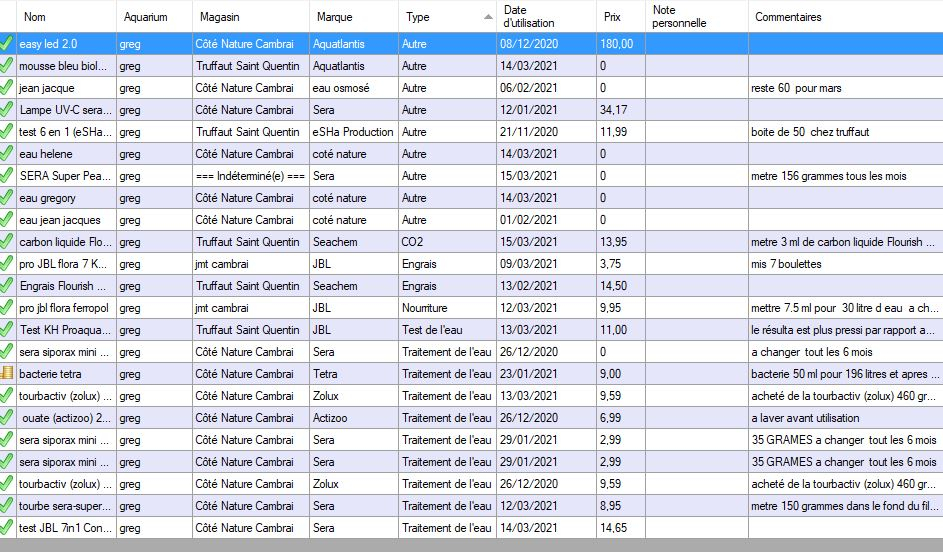Click the green check icon of mousse bleu biol row
This screenshot has height=552, width=943.
click(x=7, y=65)
